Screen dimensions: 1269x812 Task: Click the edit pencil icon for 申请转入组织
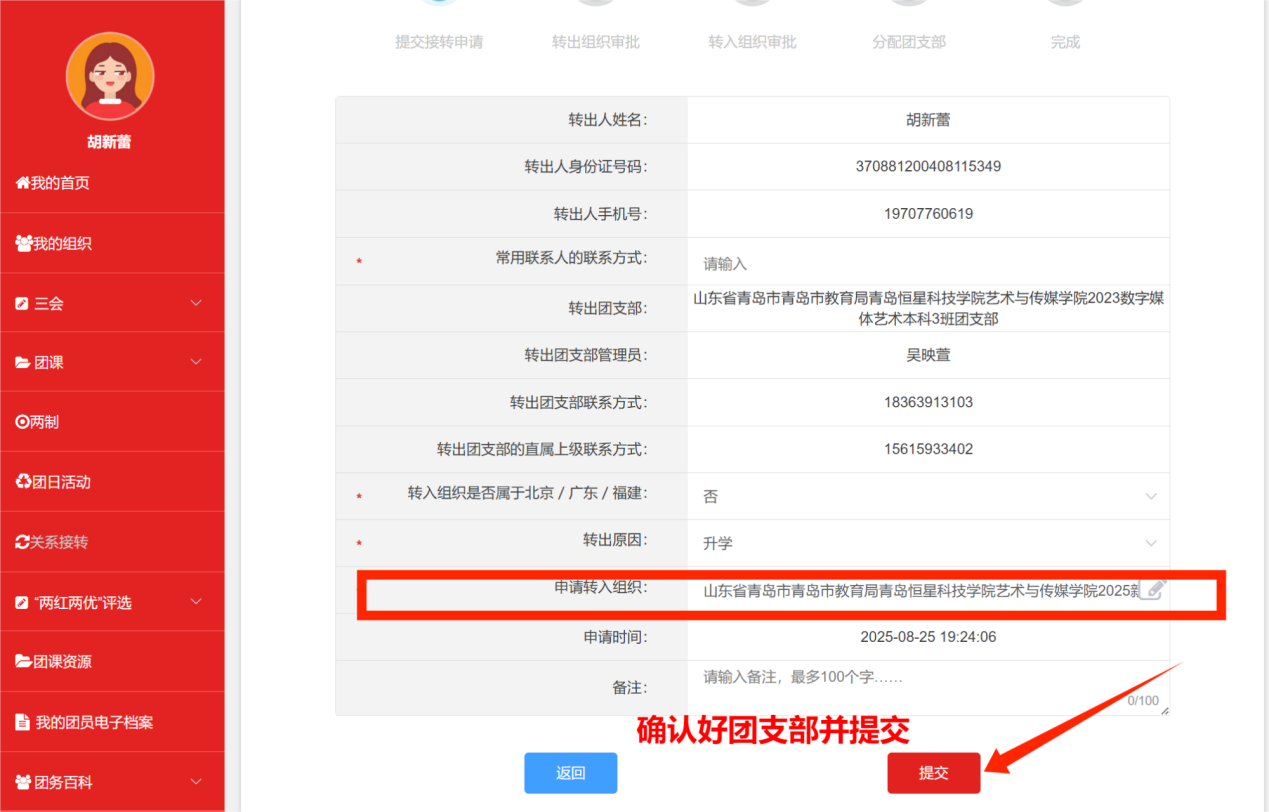[x=1152, y=590]
